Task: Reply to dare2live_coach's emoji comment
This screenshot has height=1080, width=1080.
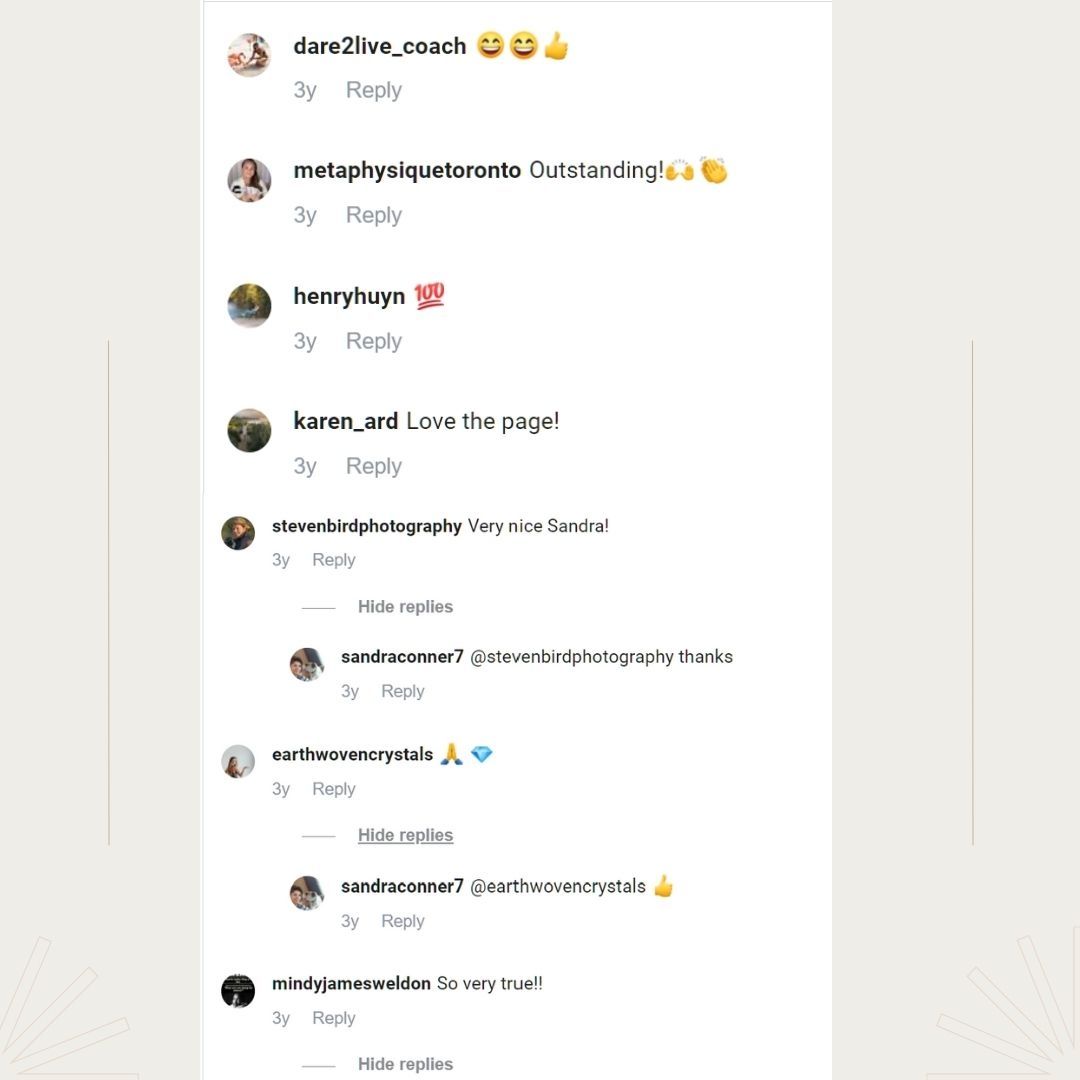Action: coord(373,90)
